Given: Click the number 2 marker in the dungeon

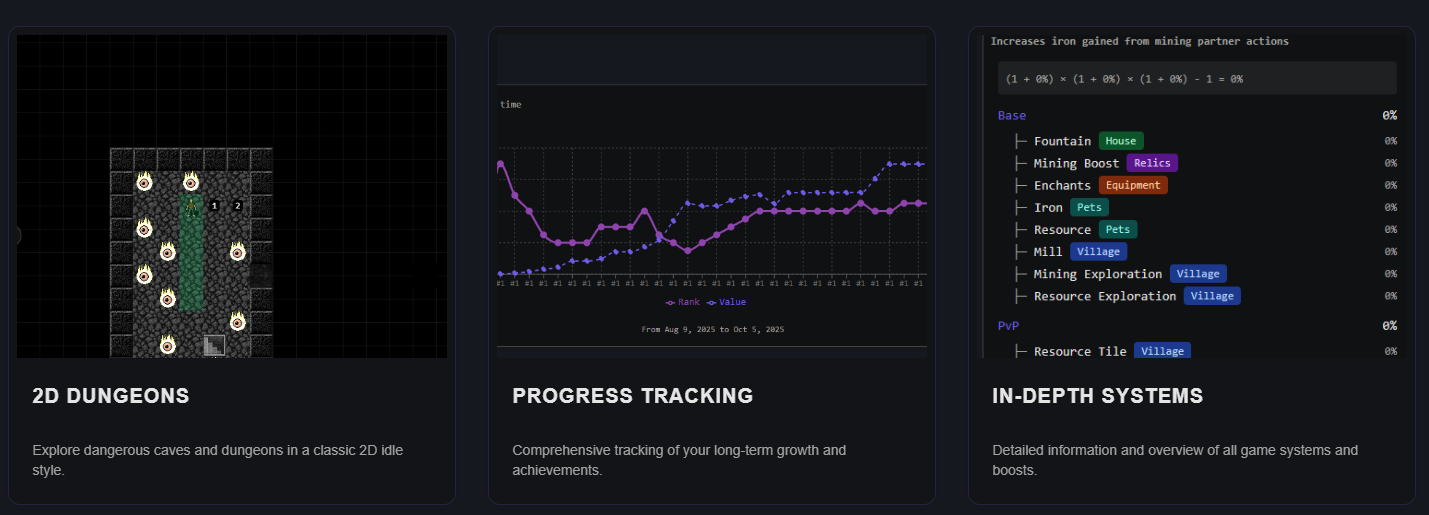Looking at the screenshot, I should point(237,206).
